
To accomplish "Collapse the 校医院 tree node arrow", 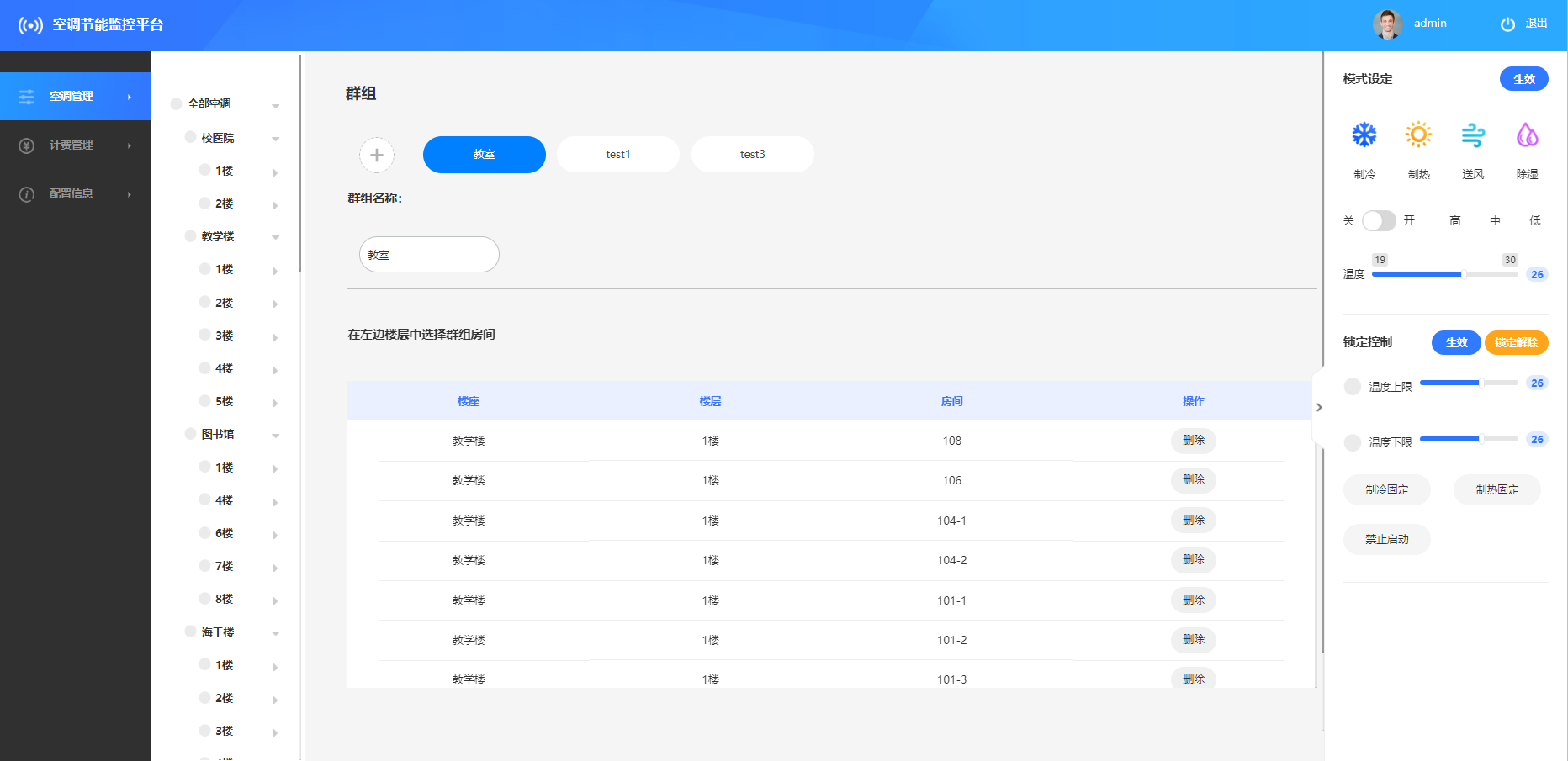I will coord(275,139).
